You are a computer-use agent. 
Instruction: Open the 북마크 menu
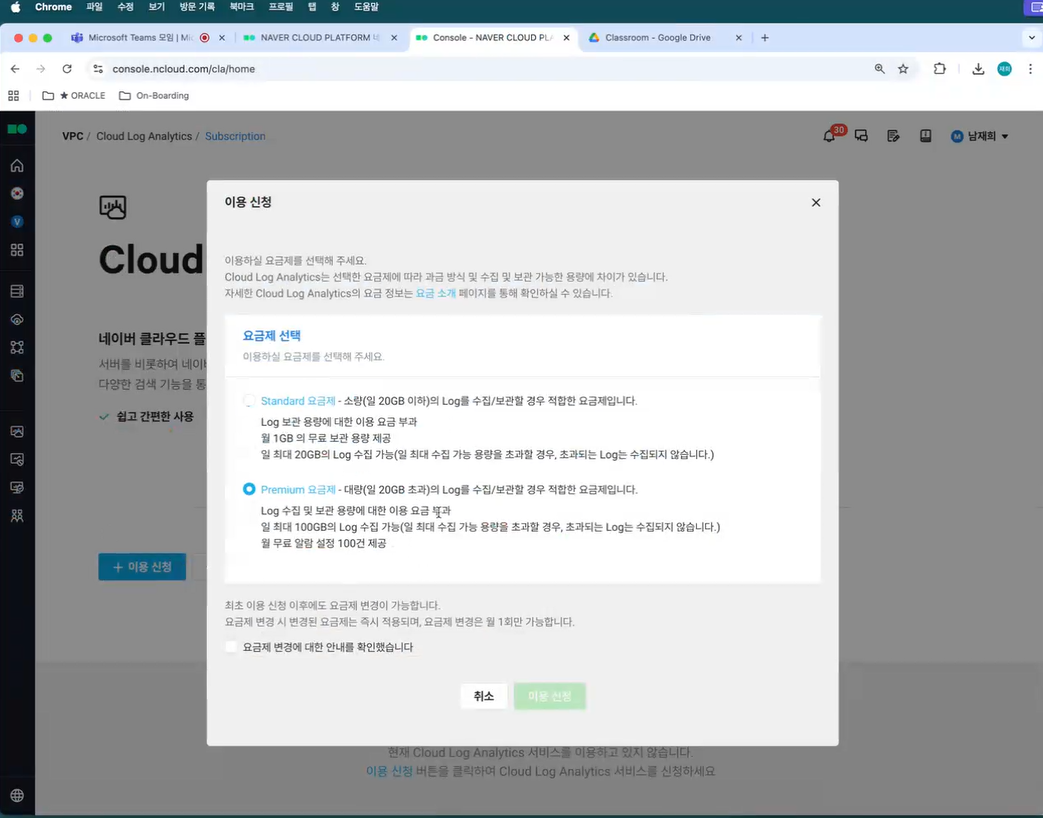click(x=241, y=7)
